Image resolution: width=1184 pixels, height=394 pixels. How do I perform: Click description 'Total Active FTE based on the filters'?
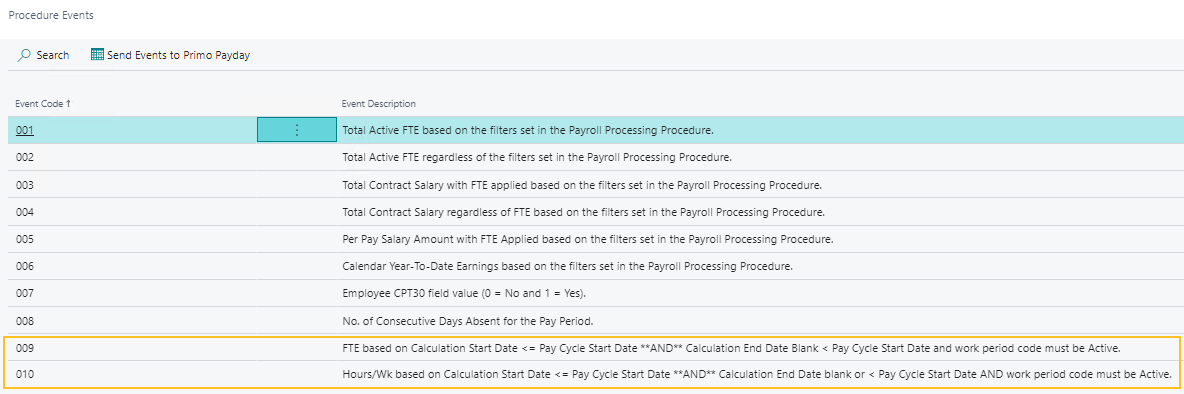tap(528, 131)
